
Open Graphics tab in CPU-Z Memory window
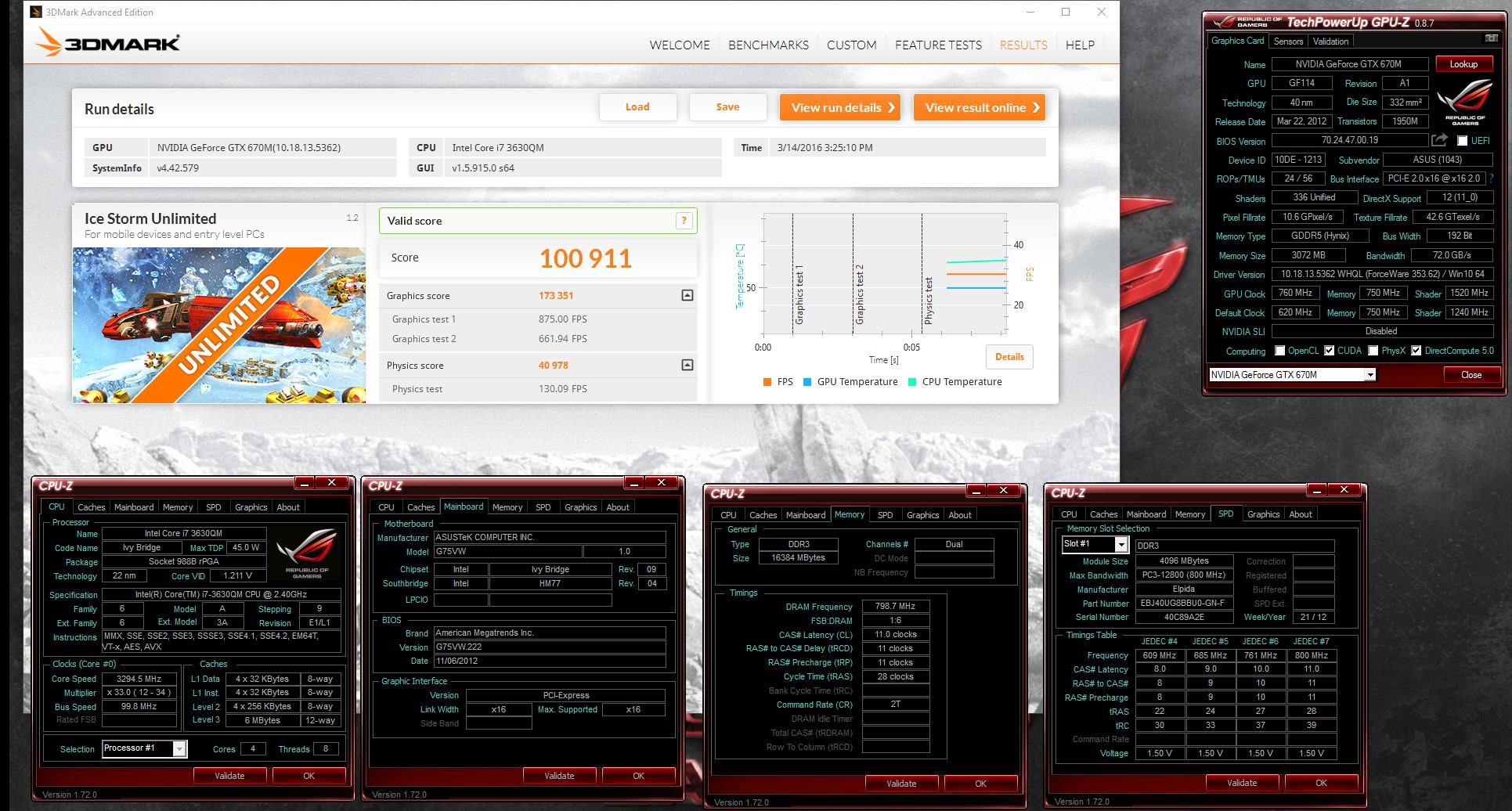tap(922, 515)
